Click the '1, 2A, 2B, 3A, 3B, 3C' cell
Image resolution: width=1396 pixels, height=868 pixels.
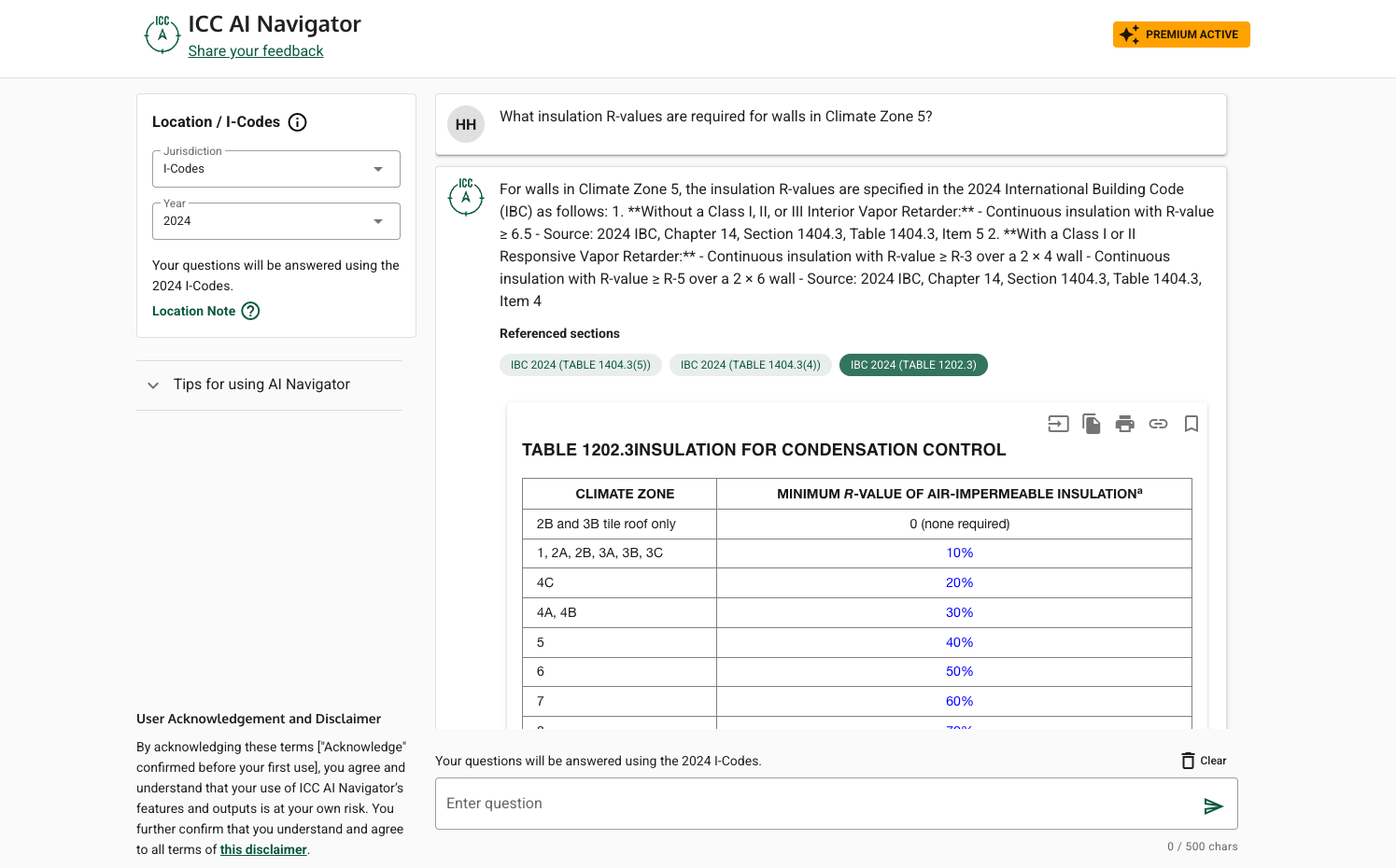point(620,553)
